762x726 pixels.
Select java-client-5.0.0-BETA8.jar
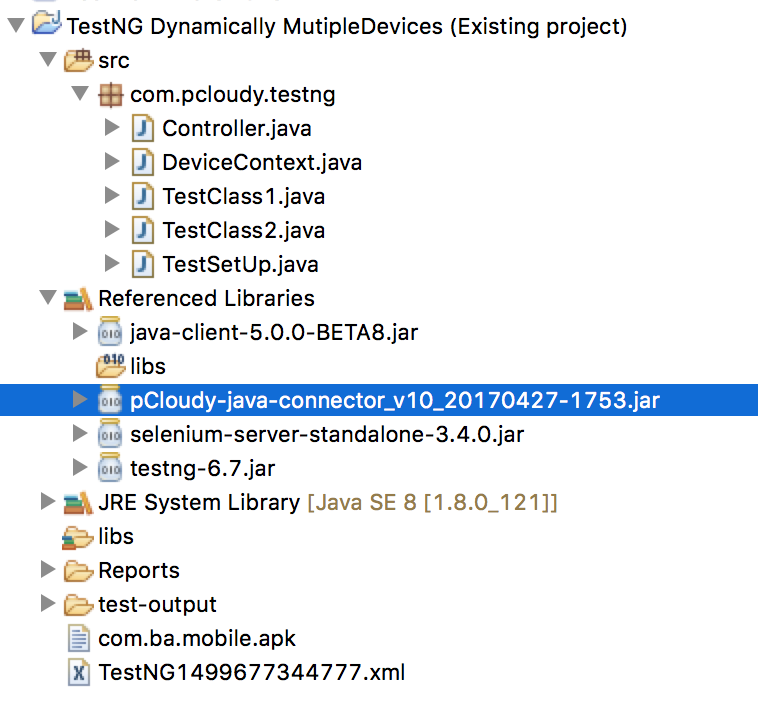(x=274, y=333)
